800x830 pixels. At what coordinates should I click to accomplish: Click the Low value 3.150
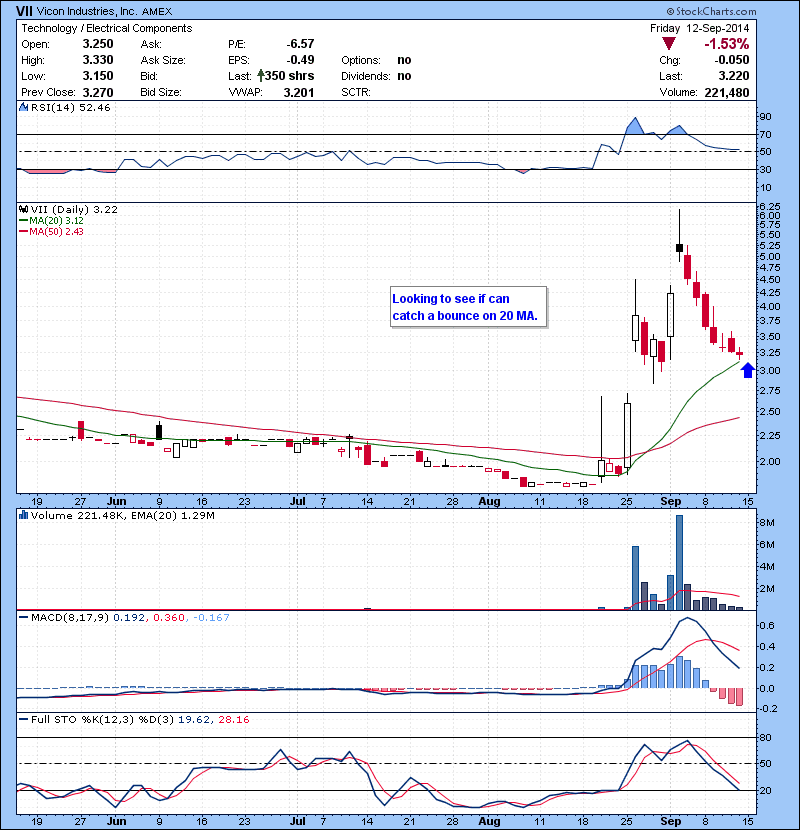tap(98, 76)
